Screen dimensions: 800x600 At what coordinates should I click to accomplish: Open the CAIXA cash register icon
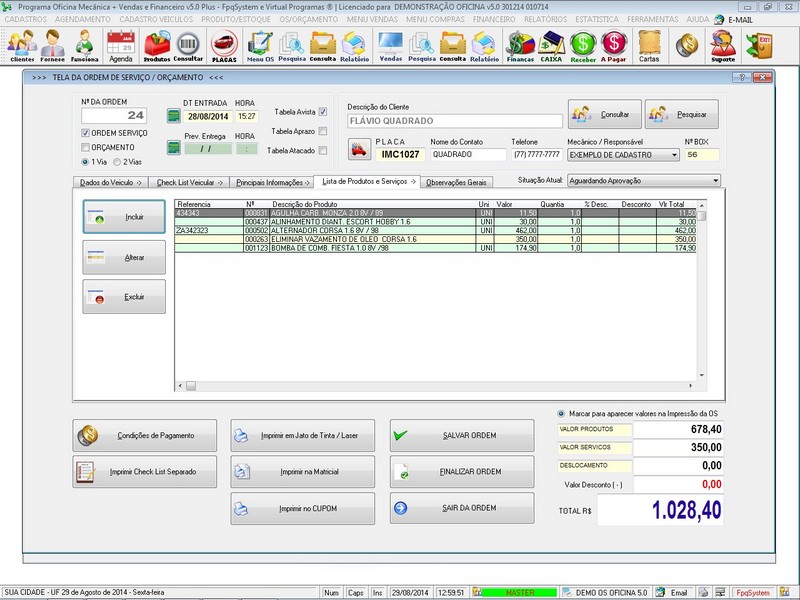551,45
